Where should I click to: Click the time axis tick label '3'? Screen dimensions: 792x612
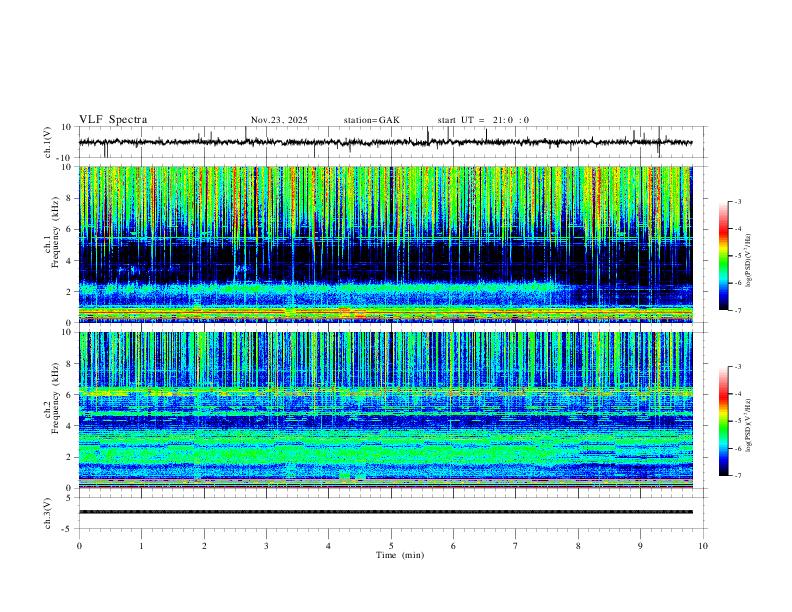click(266, 546)
